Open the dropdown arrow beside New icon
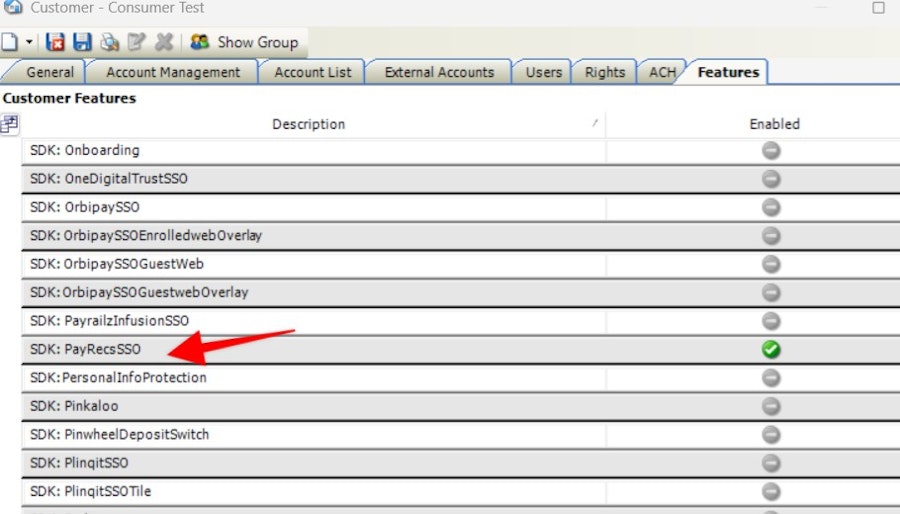Image resolution: width=900 pixels, height=514 pixels. [29, 42]
